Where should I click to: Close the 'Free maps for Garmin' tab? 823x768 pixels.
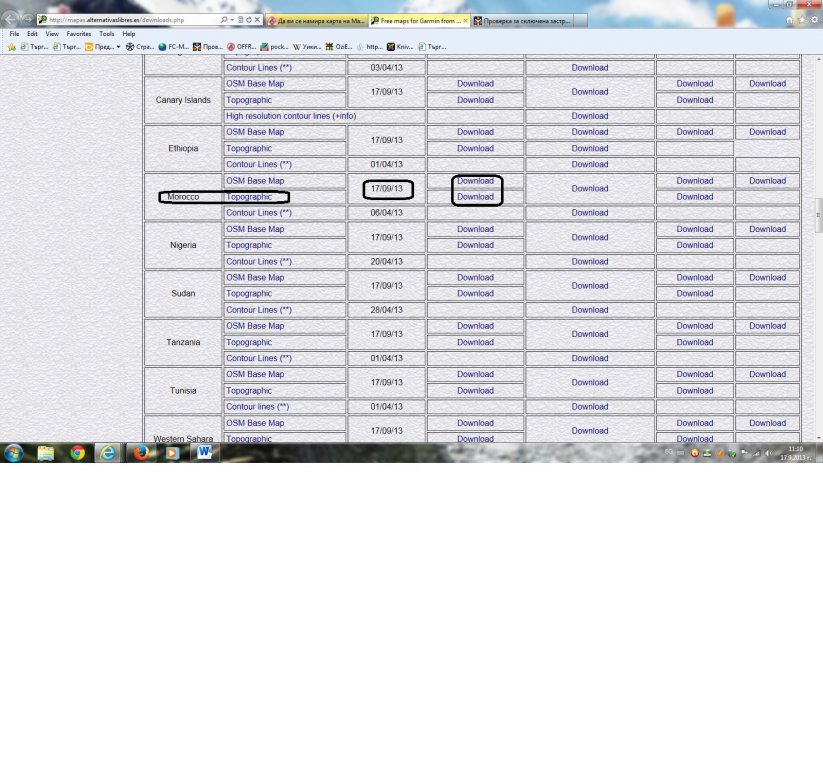click(x=465, y=20)
